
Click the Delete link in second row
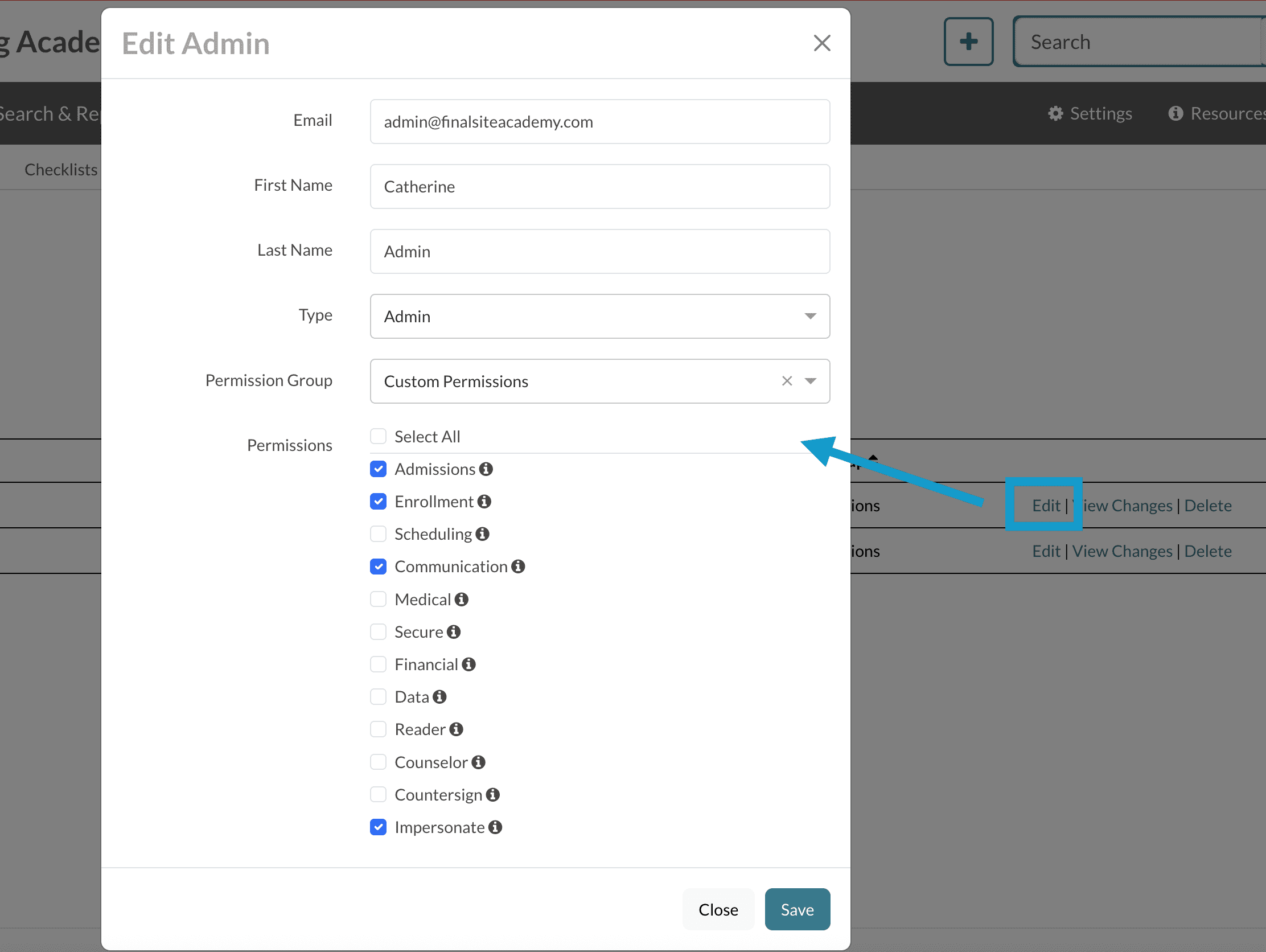tap(1207, 551)
